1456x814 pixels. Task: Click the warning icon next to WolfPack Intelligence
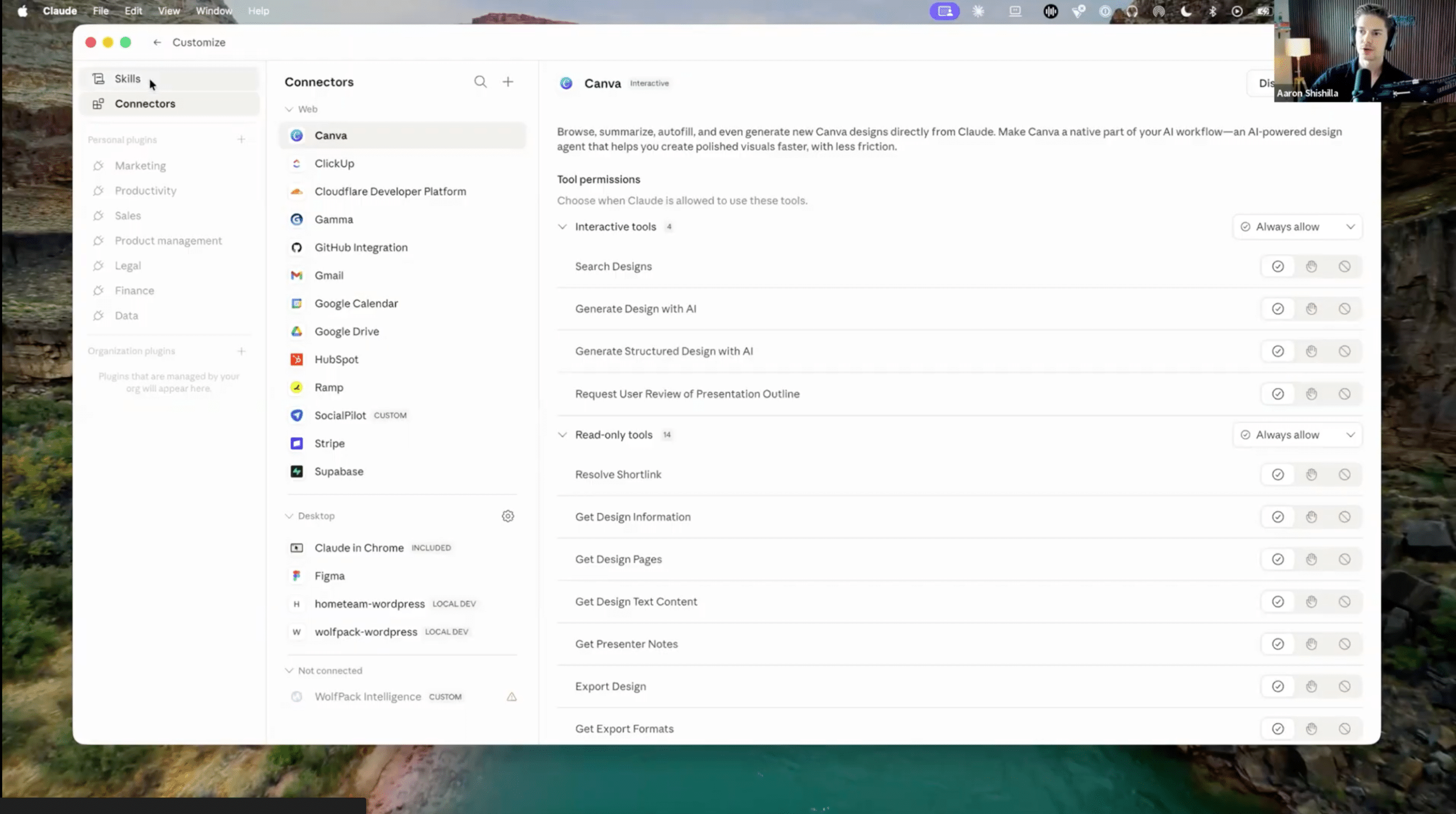512,697
